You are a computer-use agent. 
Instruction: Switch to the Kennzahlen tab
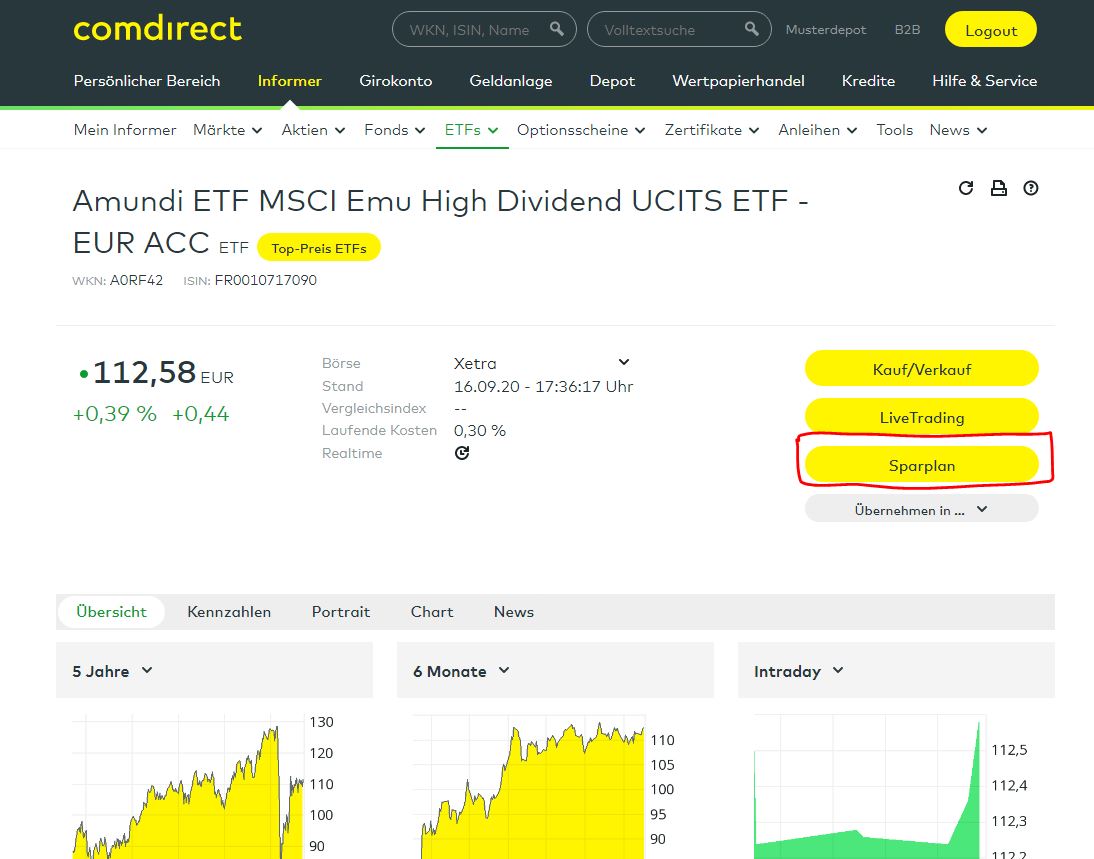coord(229,612)
